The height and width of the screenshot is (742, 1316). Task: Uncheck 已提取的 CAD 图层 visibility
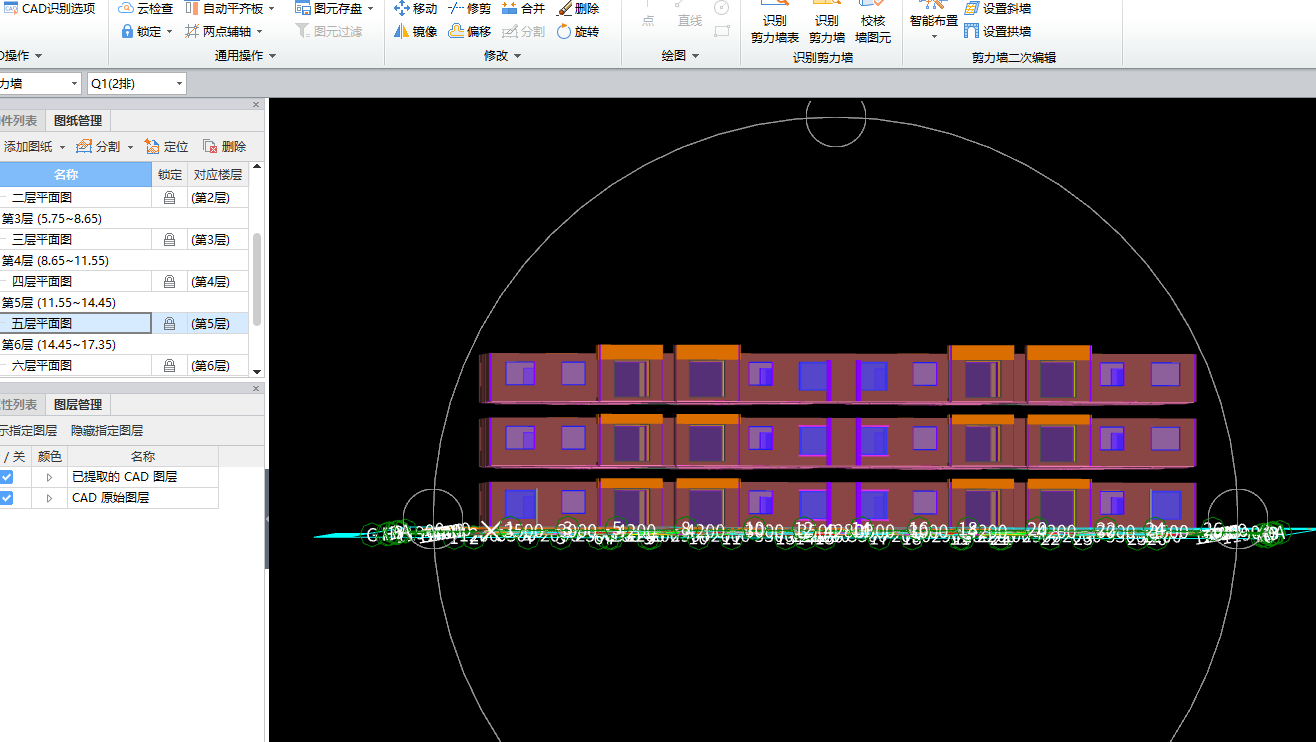point(7,477)
